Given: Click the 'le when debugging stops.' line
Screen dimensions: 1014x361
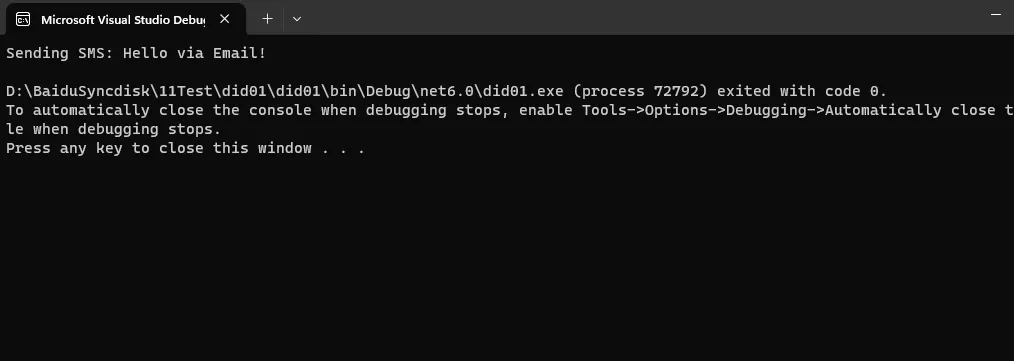Looking at the screenshot, I should pos(114,129).
